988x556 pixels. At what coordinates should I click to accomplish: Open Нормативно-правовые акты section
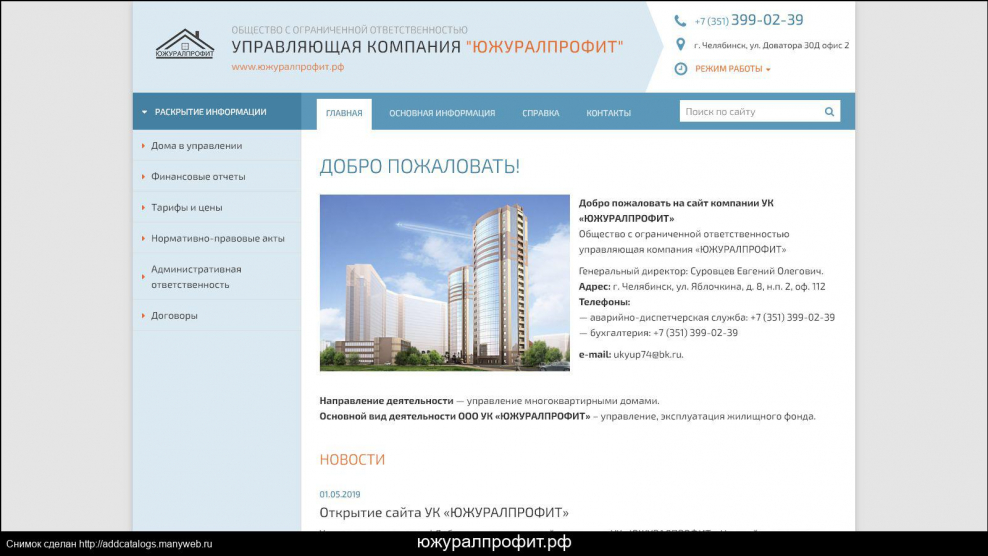coord(217,239)
